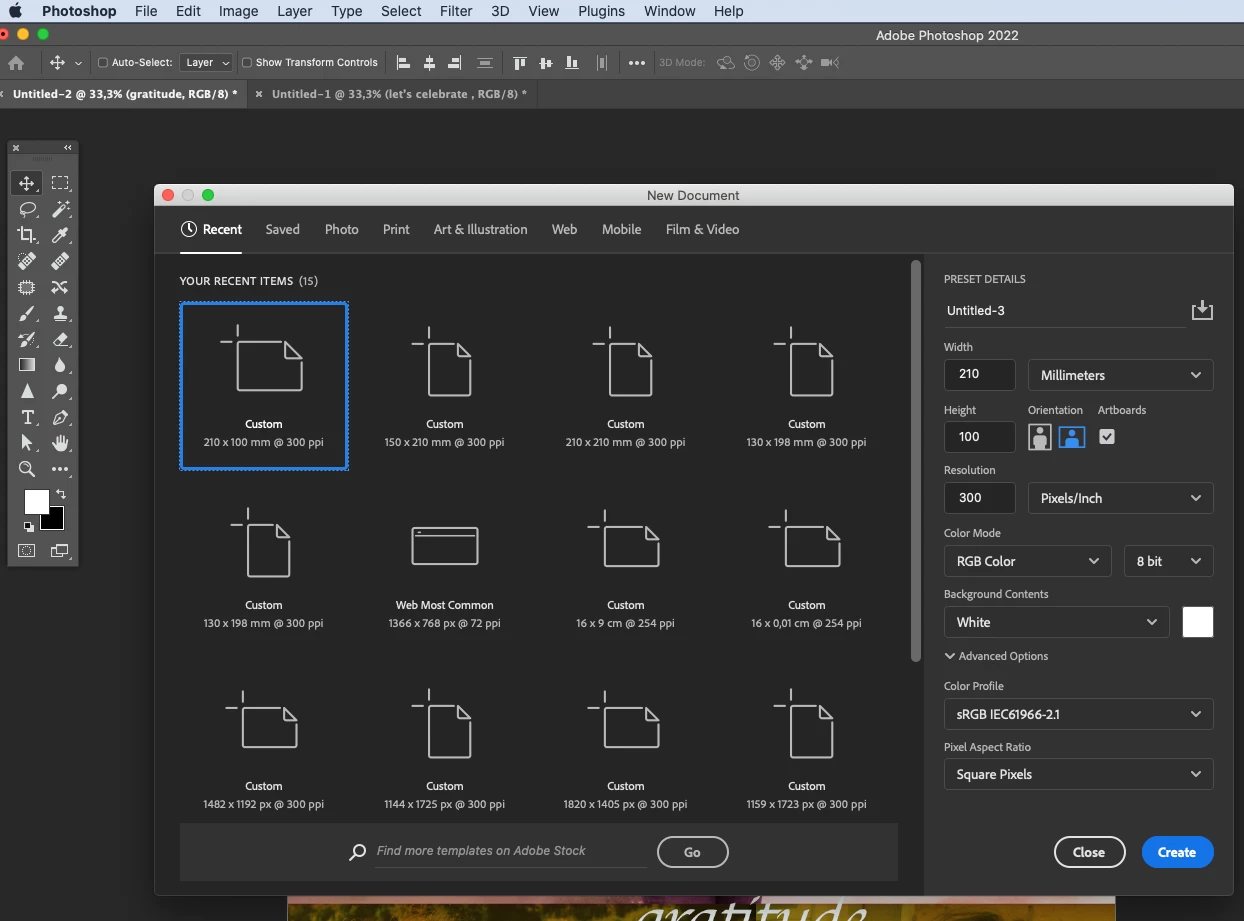
Task: Open the Edit Toolbar three-dots menu
Action: 60,469
